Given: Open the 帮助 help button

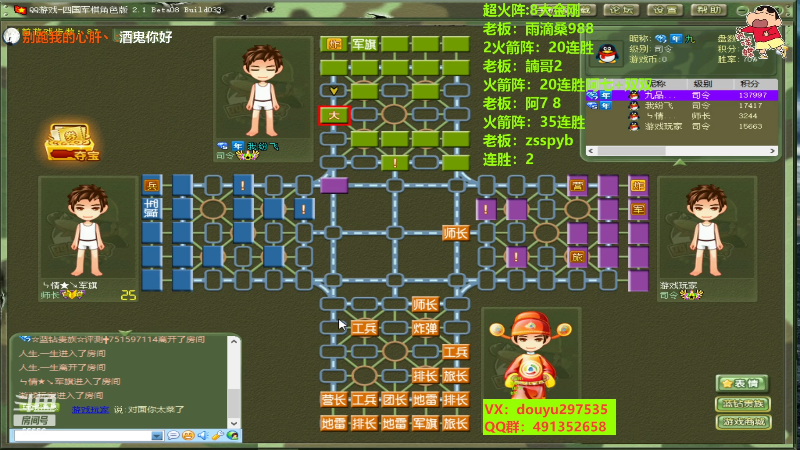Looking at the screenshot, I should [709, 10].
